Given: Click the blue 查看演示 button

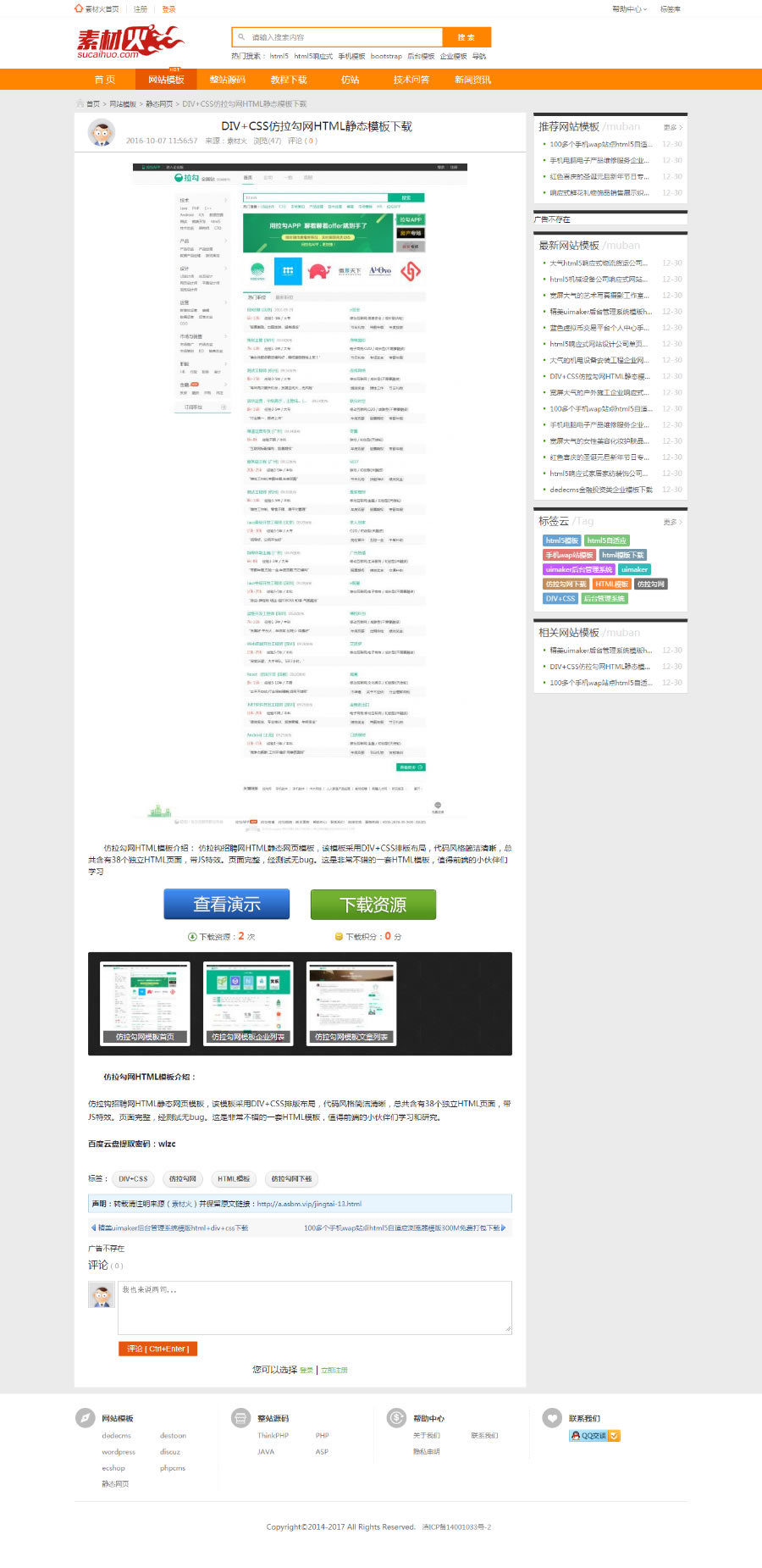Looking at the screenshot, I should tap(227, 904).
